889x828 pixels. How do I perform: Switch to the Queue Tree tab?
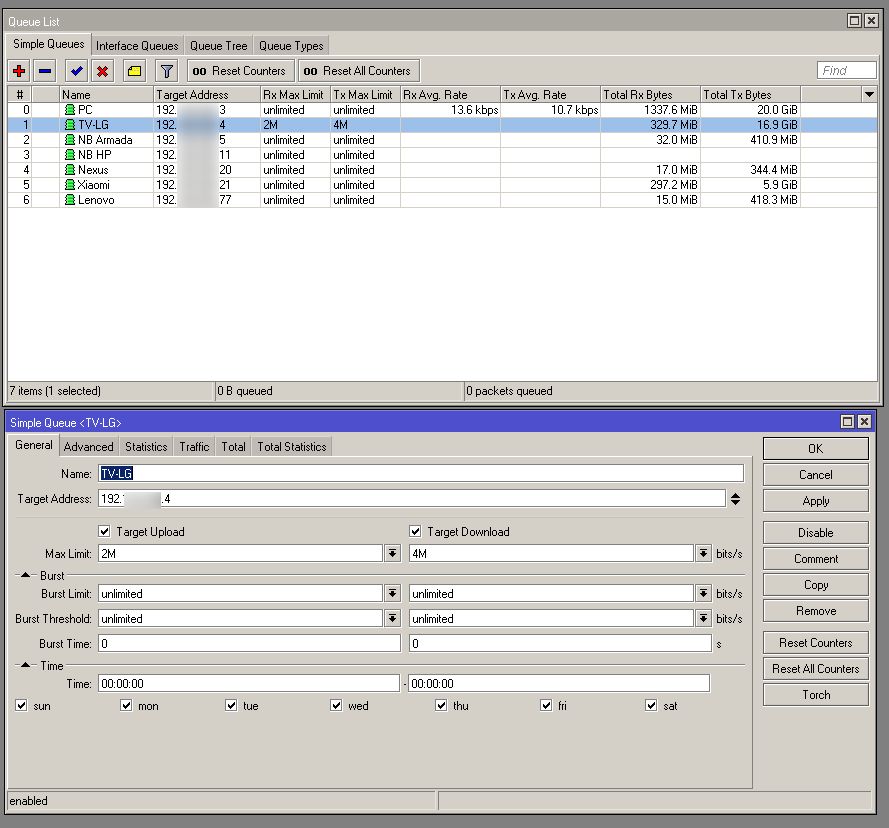click(218, 46)
